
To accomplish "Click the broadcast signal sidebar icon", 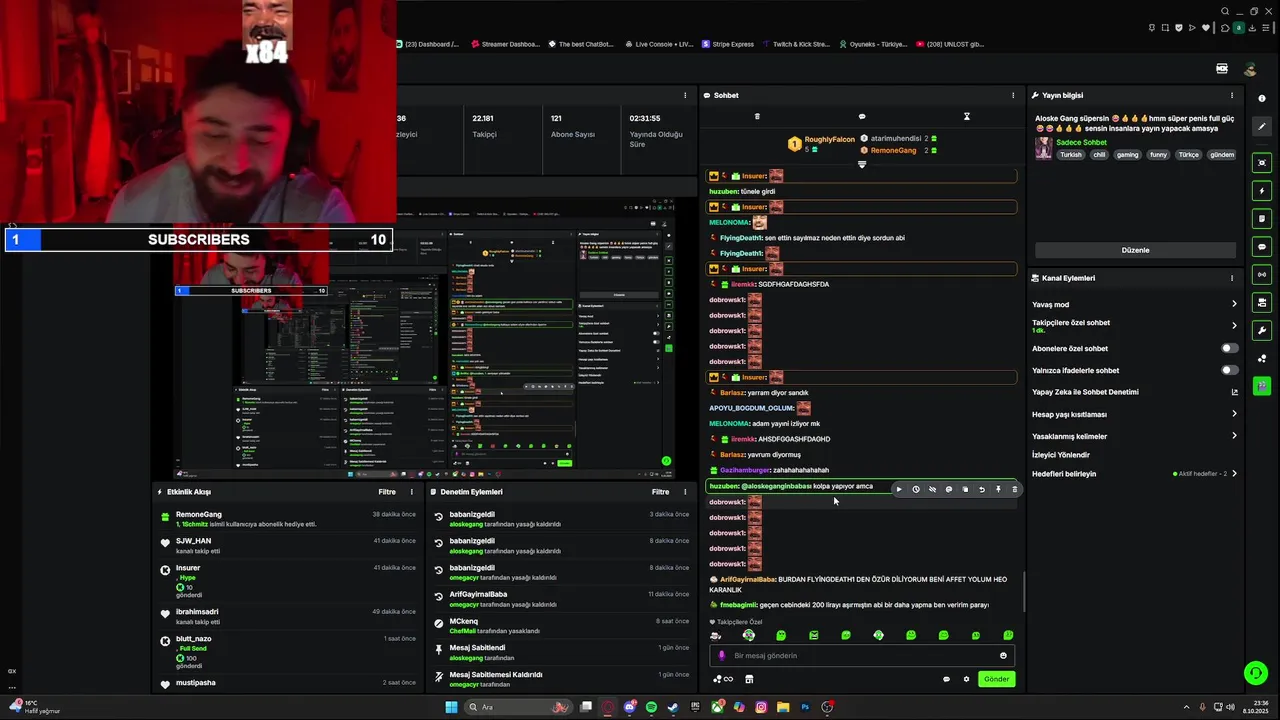I will point(1262,274).
